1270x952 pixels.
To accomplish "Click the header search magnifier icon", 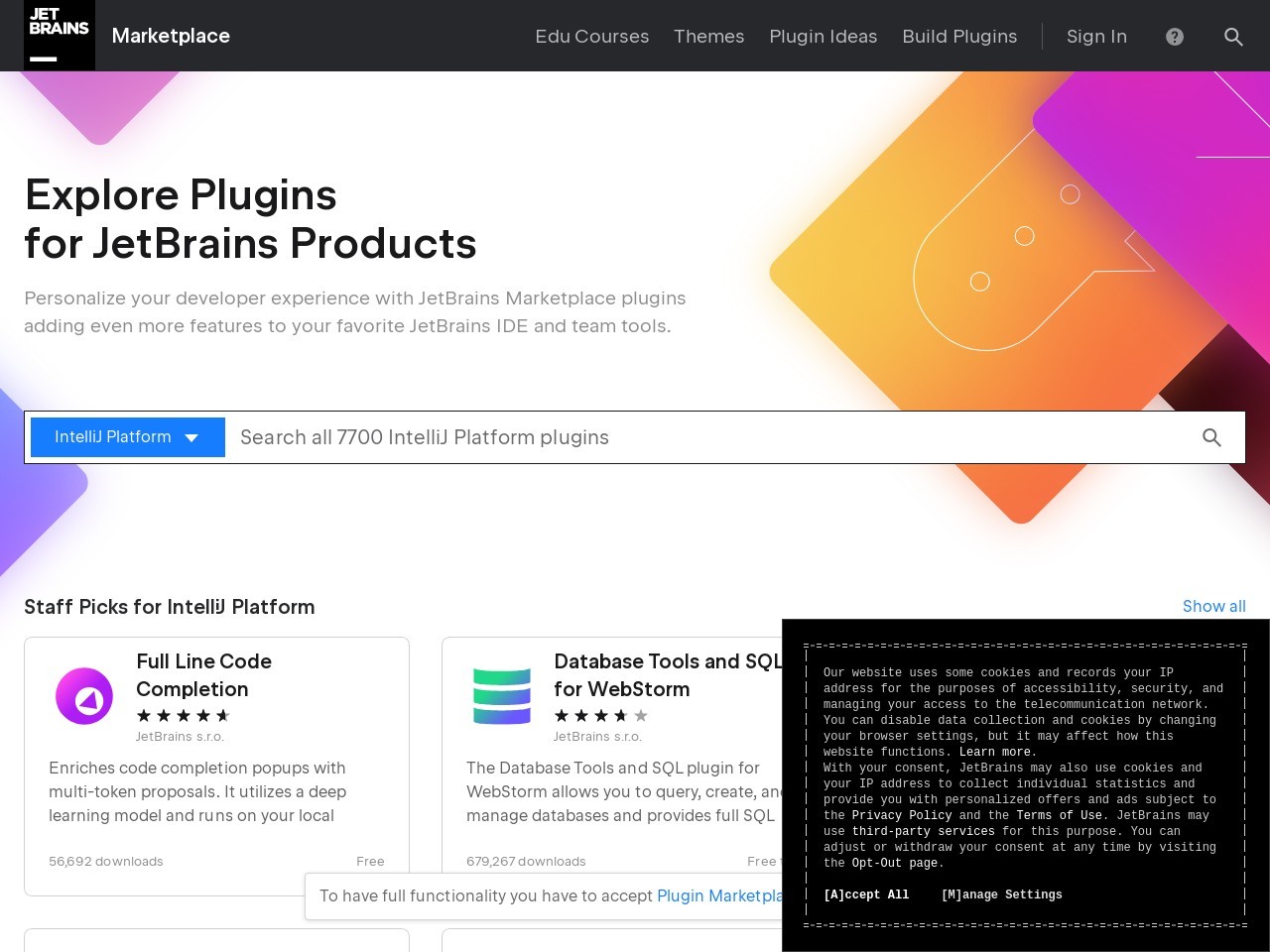I will coord(1233,37).
